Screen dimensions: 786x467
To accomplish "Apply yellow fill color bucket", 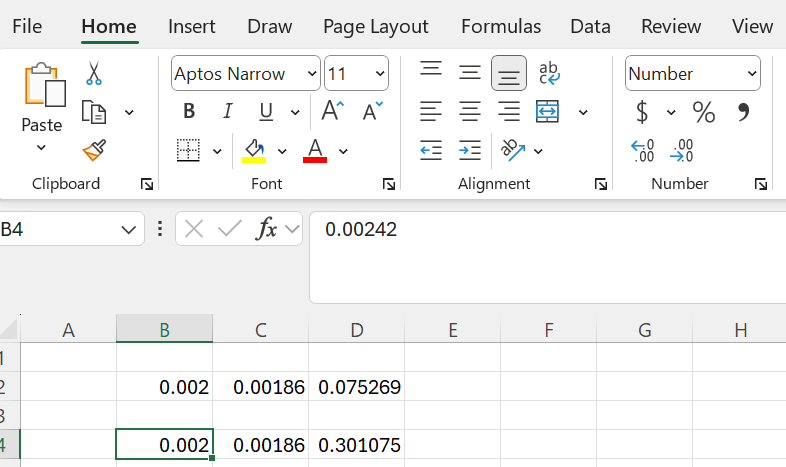I will pyautogui.click(x=254, y=150).
